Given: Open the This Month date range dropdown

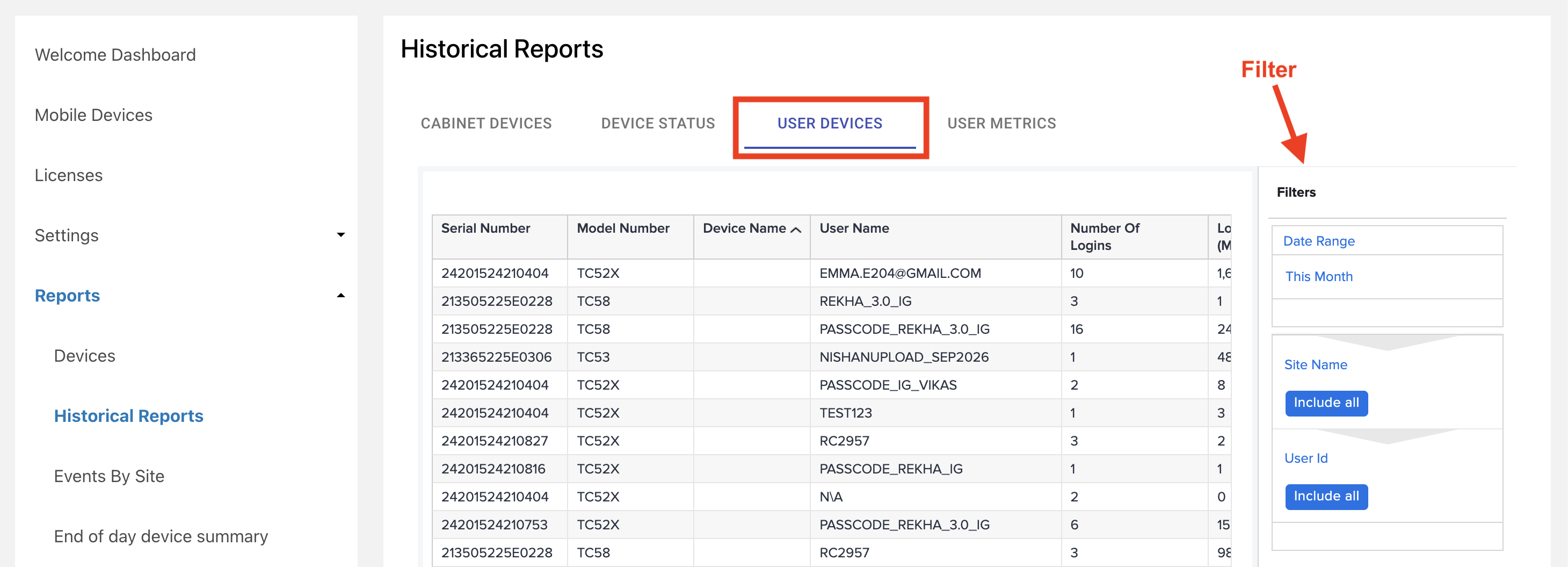Looking at the screenshot, I should (x=1386, y=276).
